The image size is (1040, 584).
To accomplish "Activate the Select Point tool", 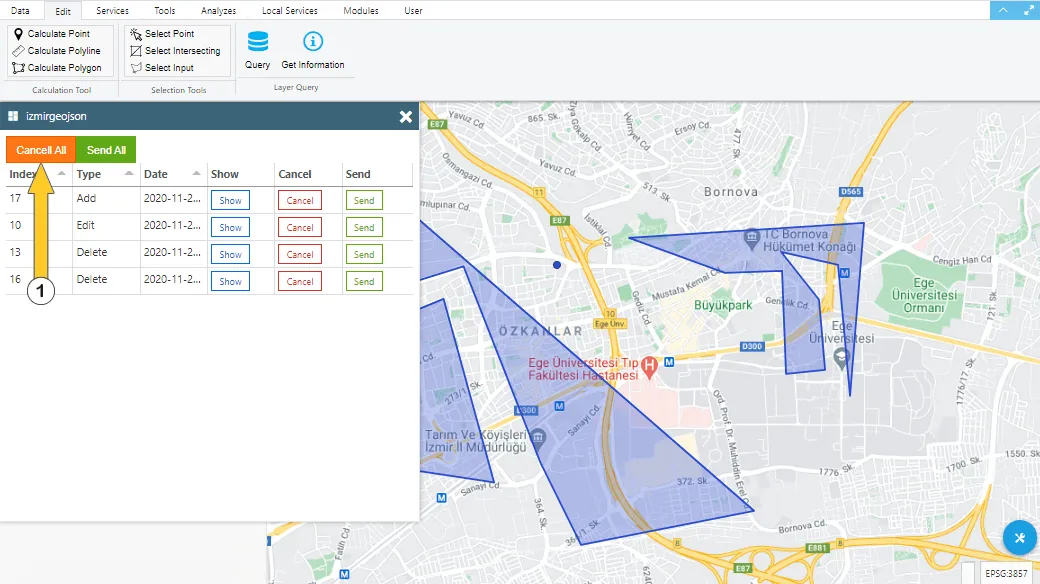I will point(162,34).
